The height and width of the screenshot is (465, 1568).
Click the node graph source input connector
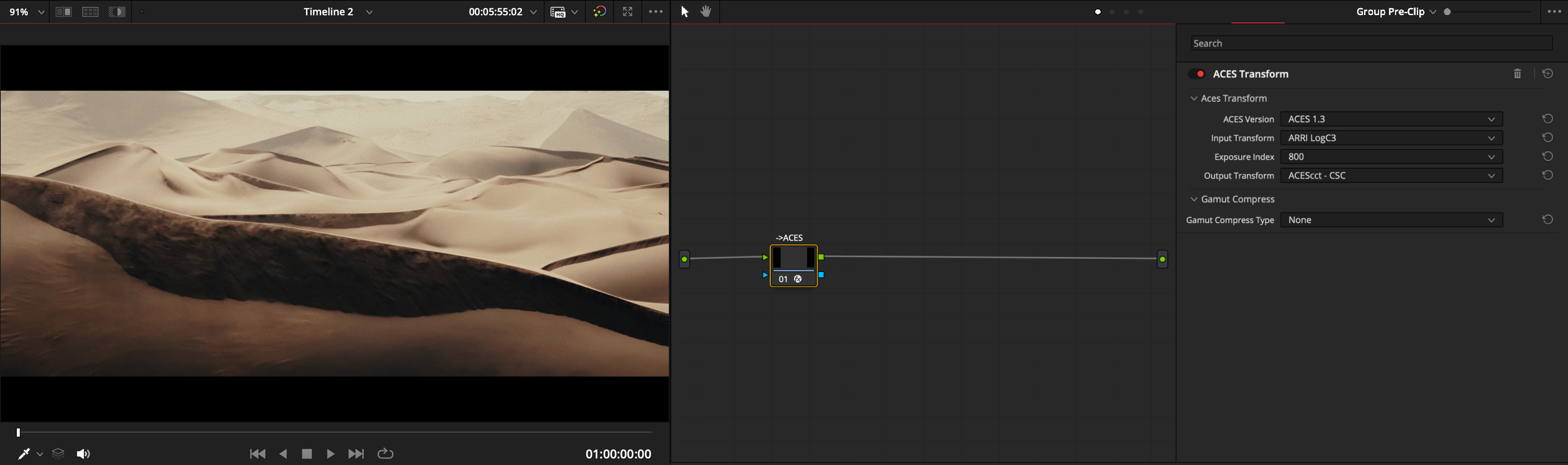coord(684,259)
